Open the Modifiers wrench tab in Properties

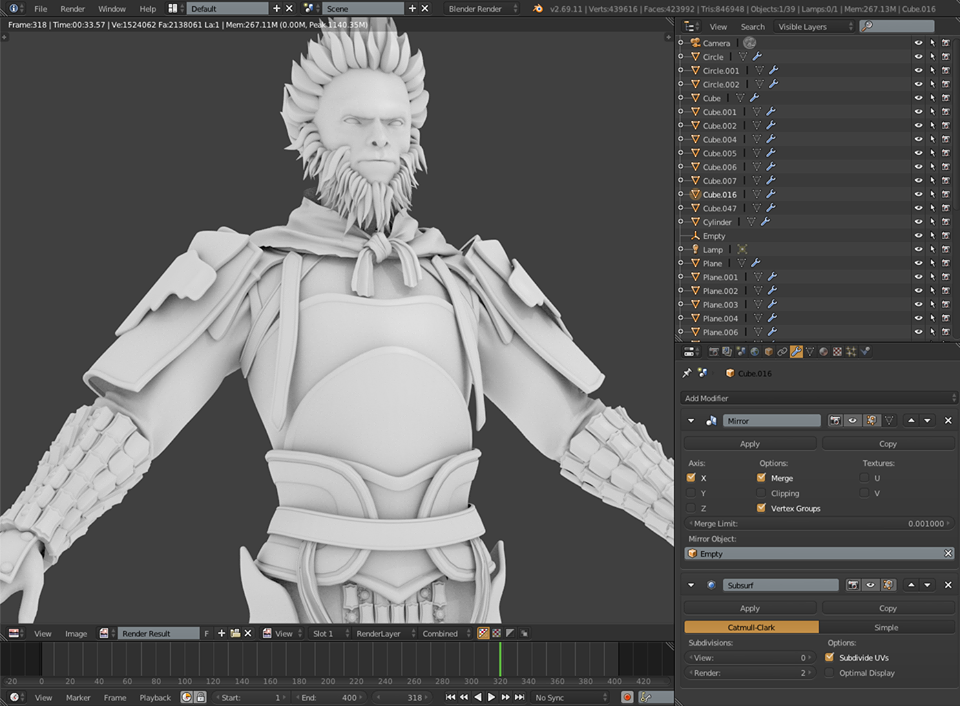(x=796, y=352)
